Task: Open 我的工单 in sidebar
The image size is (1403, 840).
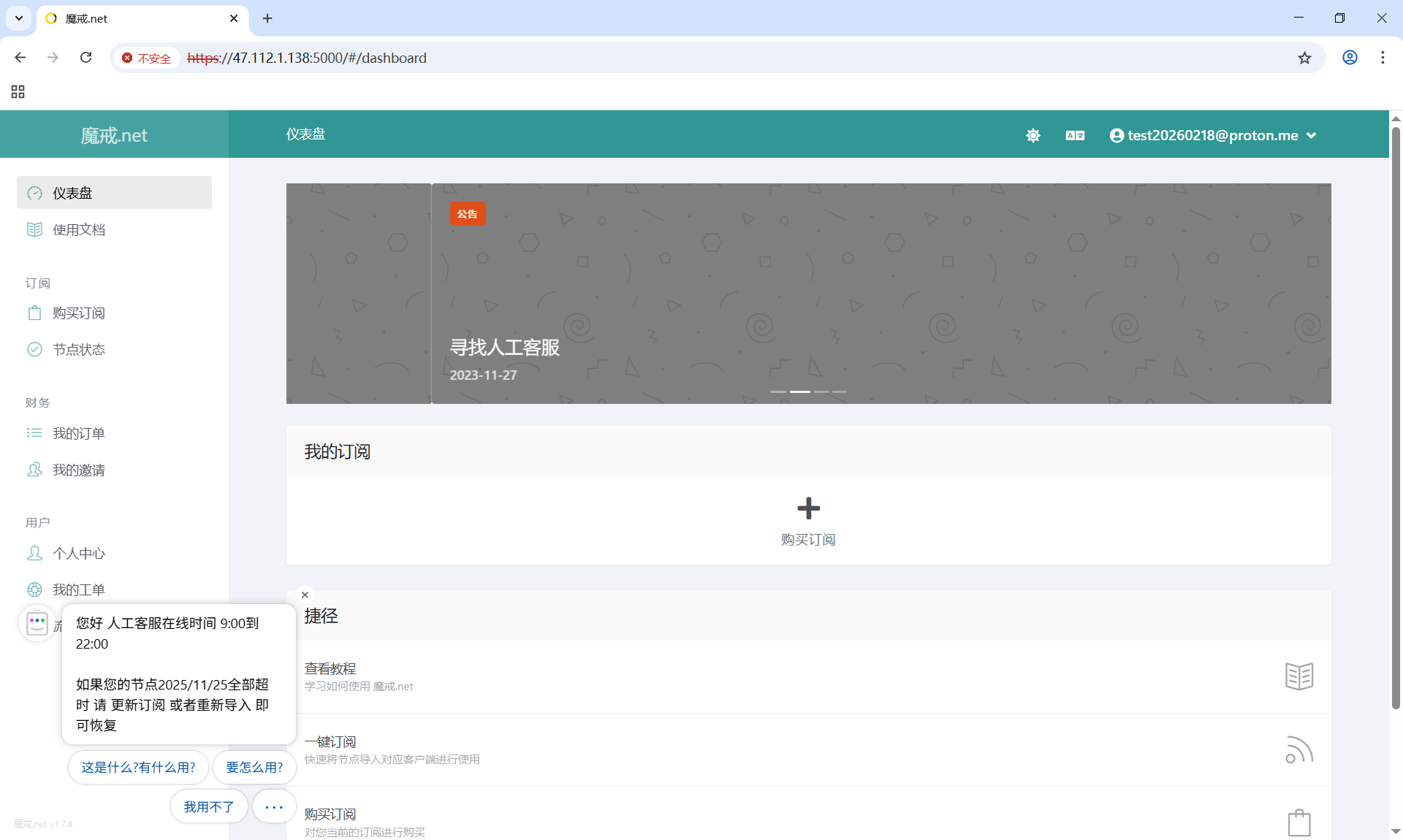Action: click(x=79, y=589)
